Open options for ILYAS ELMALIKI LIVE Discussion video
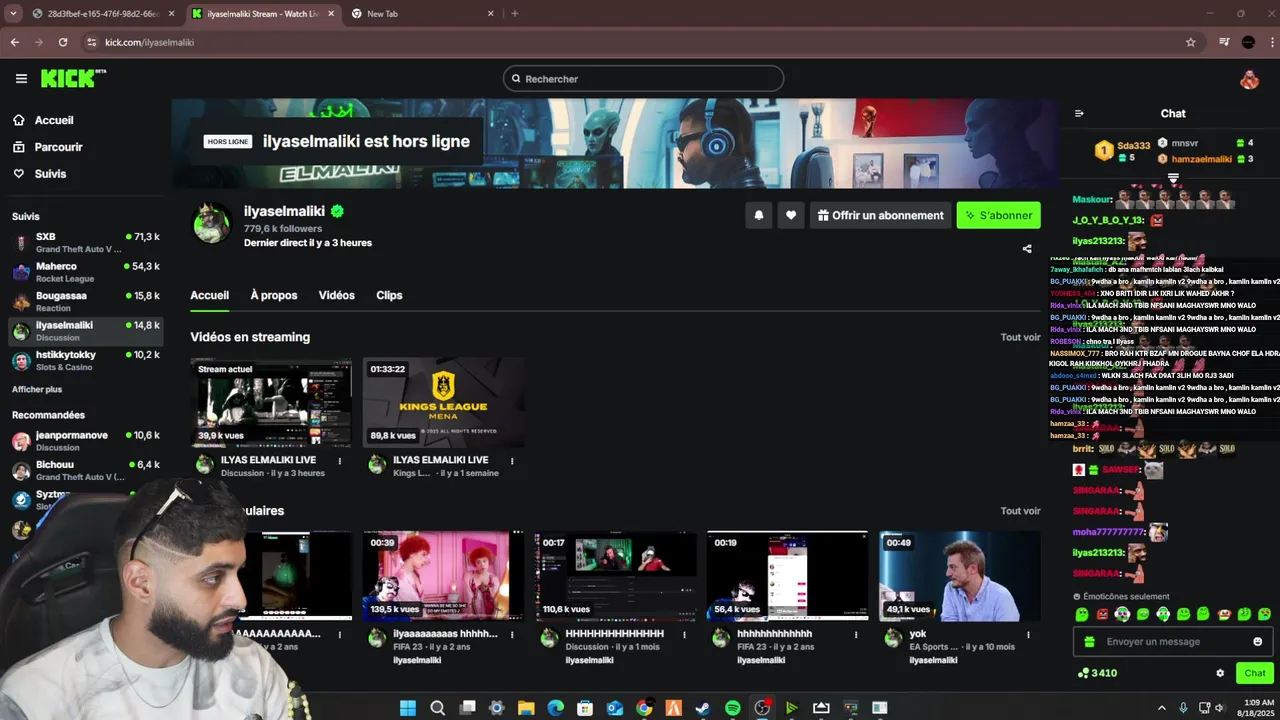 click(x=340, y=461)
